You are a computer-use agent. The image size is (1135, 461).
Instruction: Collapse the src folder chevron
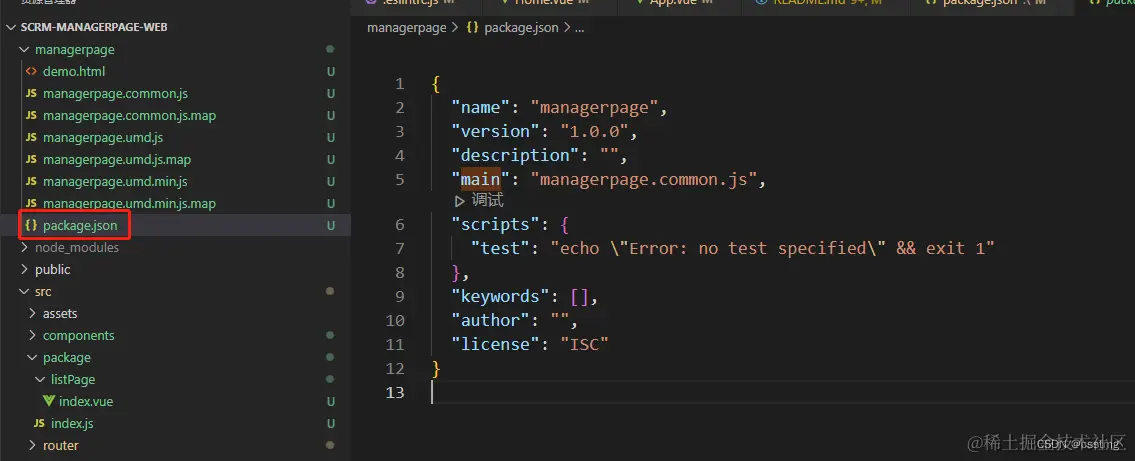pos(24,292)
